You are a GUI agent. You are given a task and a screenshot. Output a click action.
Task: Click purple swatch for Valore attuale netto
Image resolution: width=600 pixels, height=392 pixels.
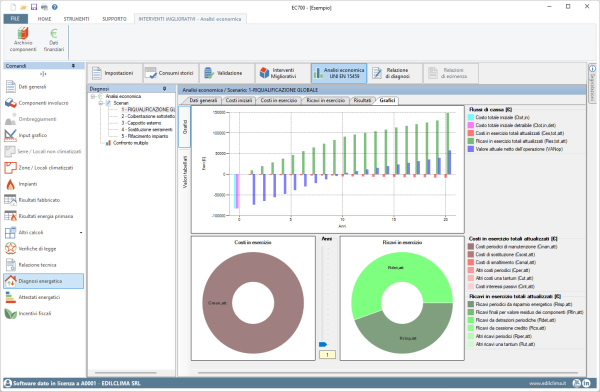point(471,149)
